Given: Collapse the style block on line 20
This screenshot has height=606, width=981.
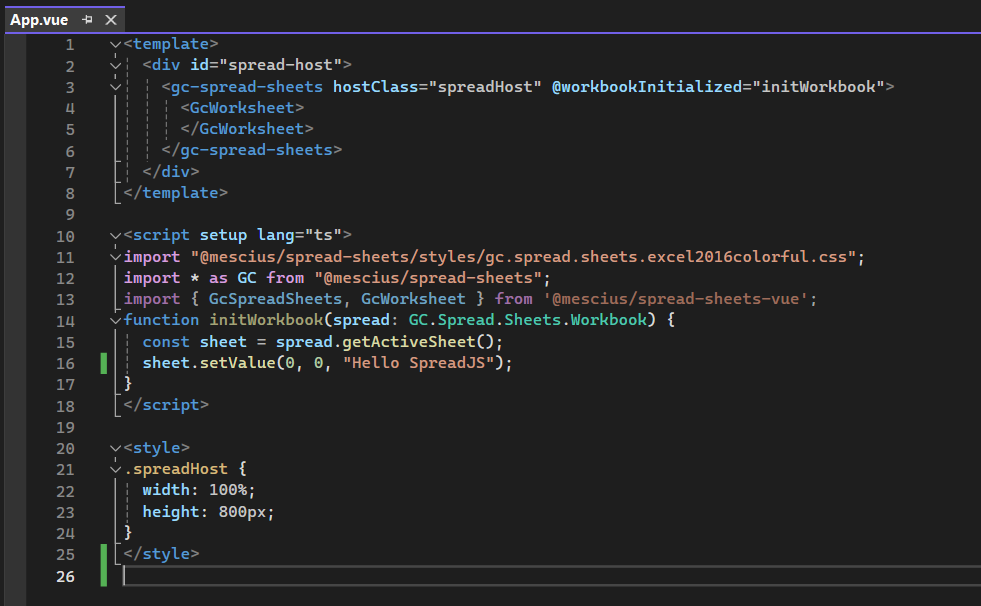Looking at the screenshot, I should pyautogui.click(x=114, y=447).
